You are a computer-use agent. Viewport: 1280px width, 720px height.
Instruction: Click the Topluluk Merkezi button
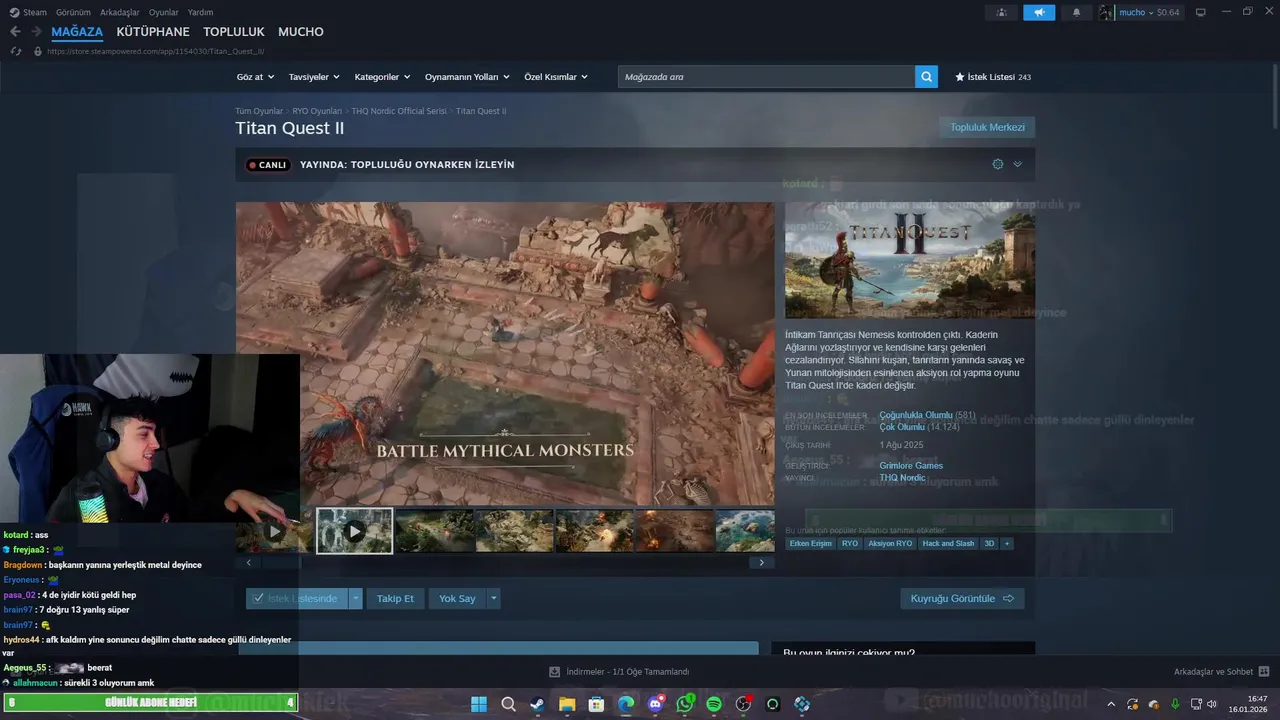pos(987,127)
